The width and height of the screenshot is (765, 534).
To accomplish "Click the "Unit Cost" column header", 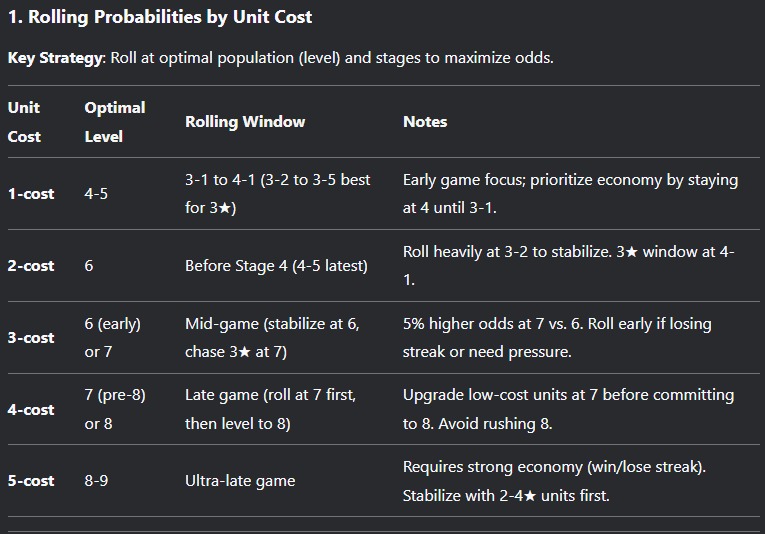I will (x=24, y=121).
